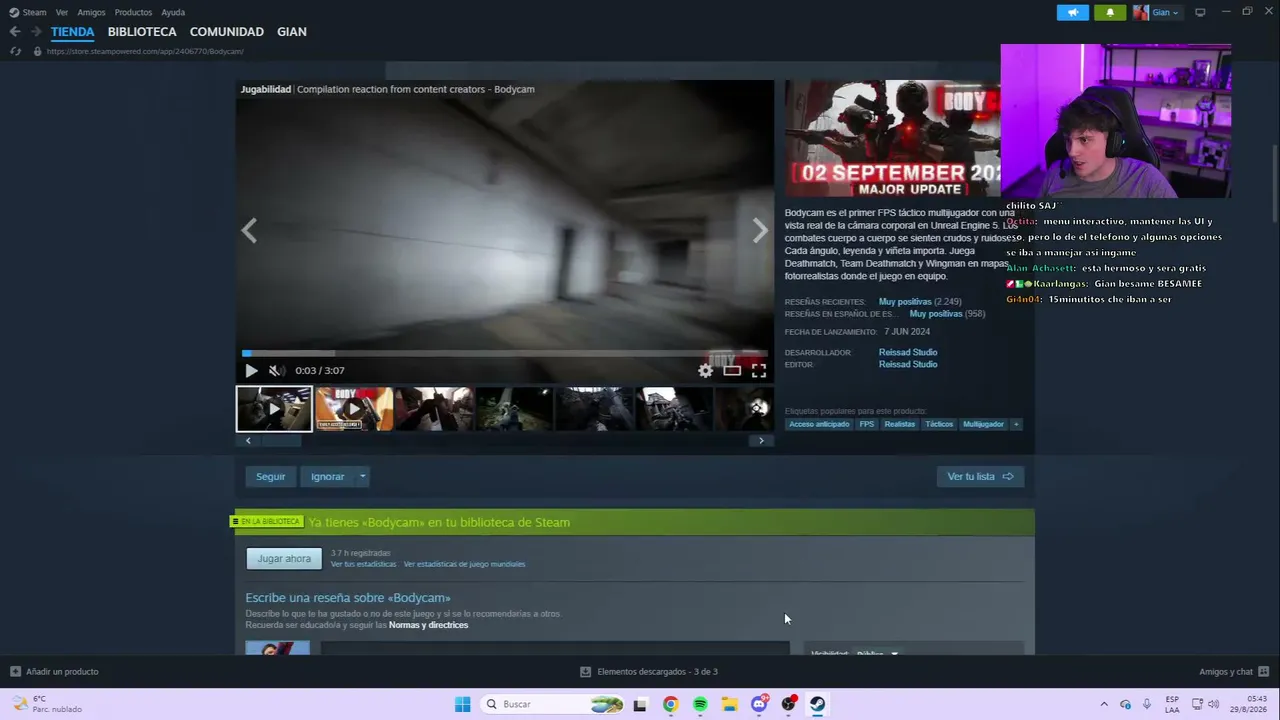The height and width of the screenshot is (720, 1280).
Task: Go back with the back arrow
Action: 15,32
